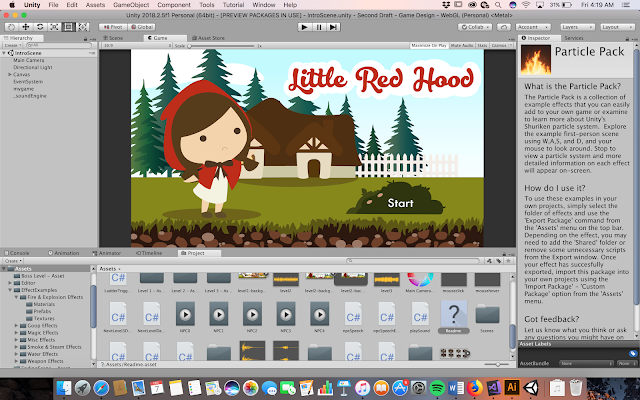Expand the Editor folder in Project tree

10,283
